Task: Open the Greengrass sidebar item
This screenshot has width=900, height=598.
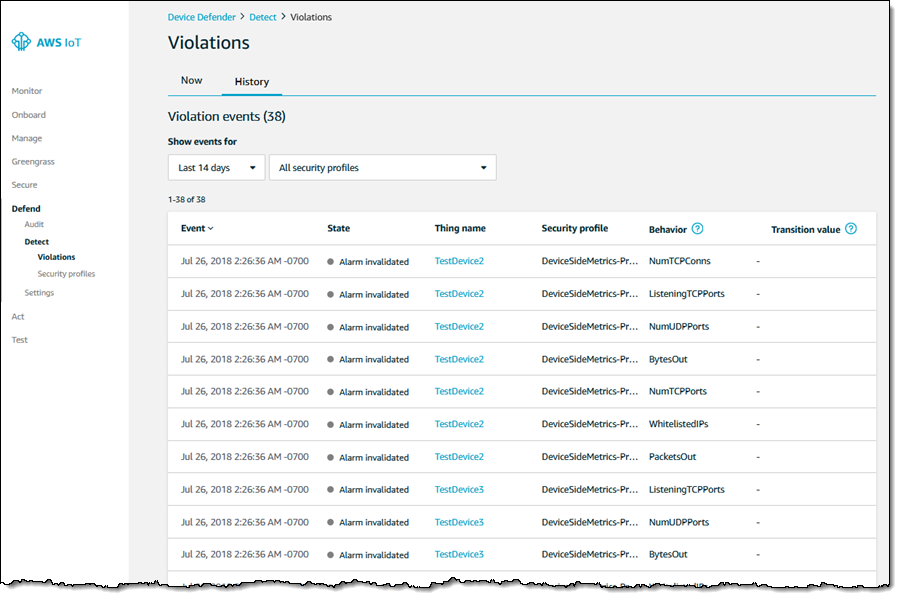Action: [33, 161]
